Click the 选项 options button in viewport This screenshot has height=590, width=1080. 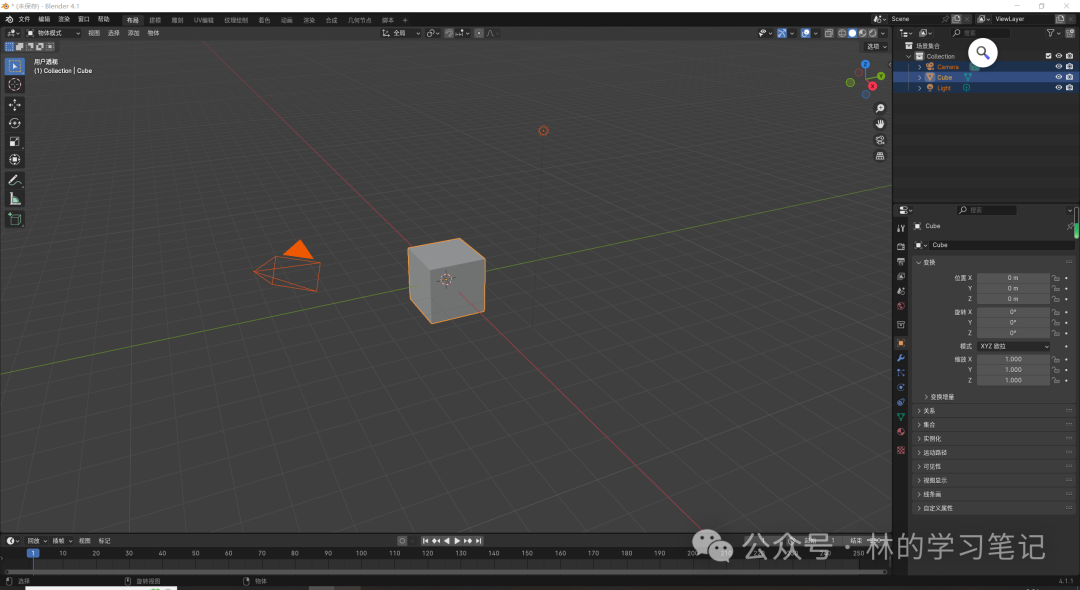(x=876, y=46)
